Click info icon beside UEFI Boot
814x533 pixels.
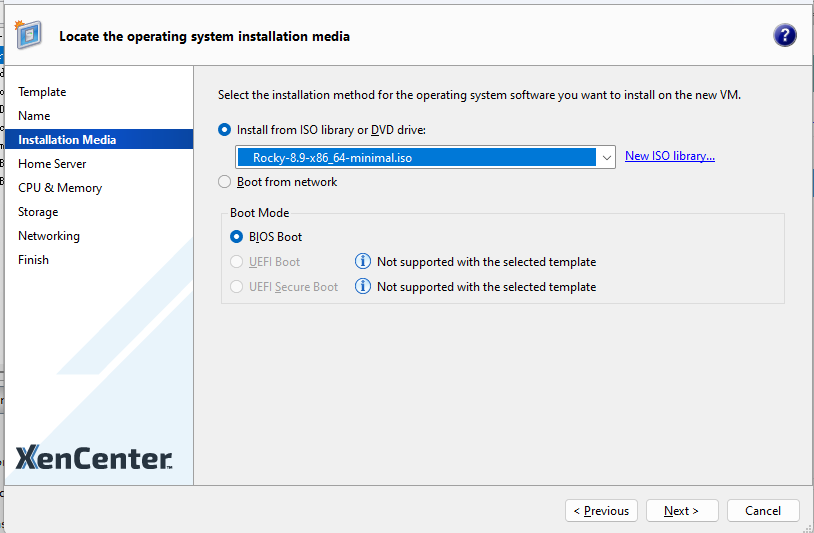tap(364, 262)
